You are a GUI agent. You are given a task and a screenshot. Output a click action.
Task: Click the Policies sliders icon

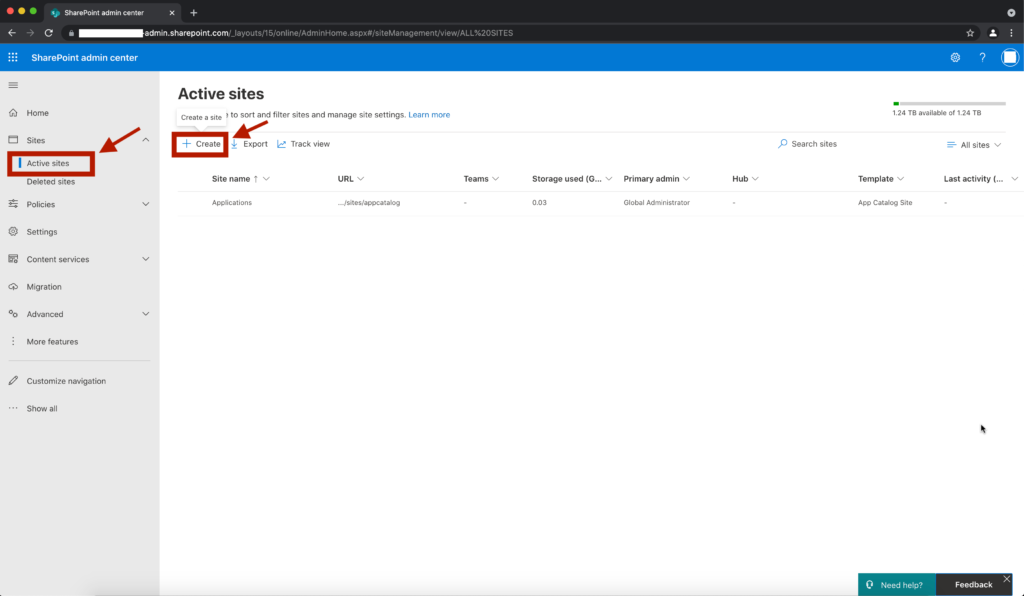(13, 204)
